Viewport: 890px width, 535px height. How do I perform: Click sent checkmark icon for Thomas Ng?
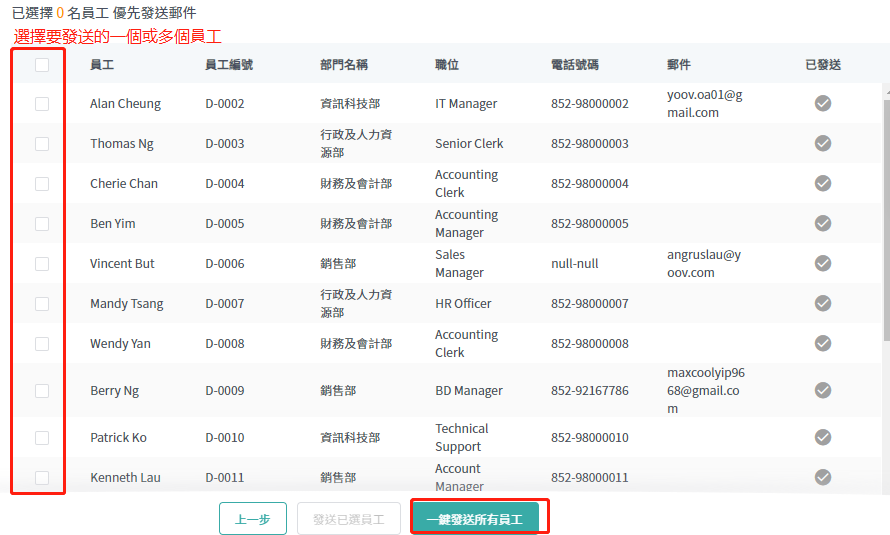[x=823, y=143]
